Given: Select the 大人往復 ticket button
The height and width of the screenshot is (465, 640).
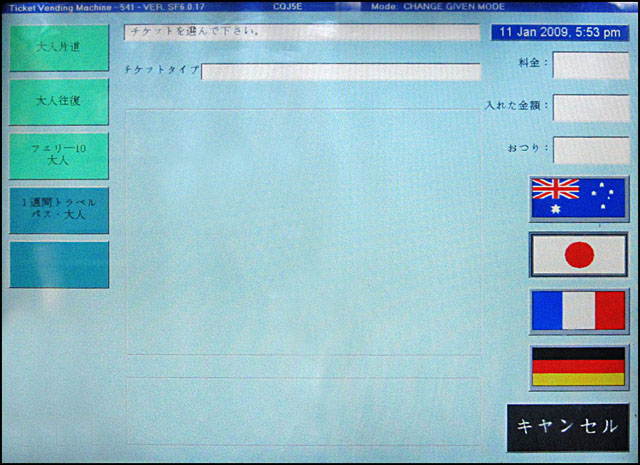Looking at the screenshot, I should pyautogui.click(x=59, y=101).
